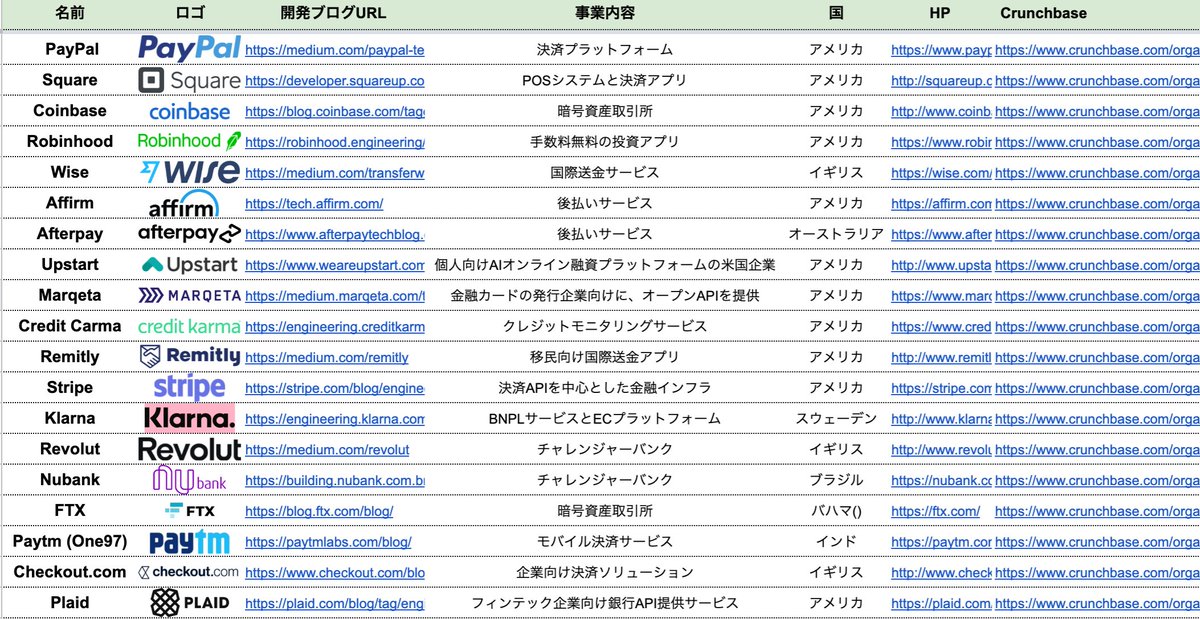Open the blog.ftx.com/blog link

pos(319,511)
